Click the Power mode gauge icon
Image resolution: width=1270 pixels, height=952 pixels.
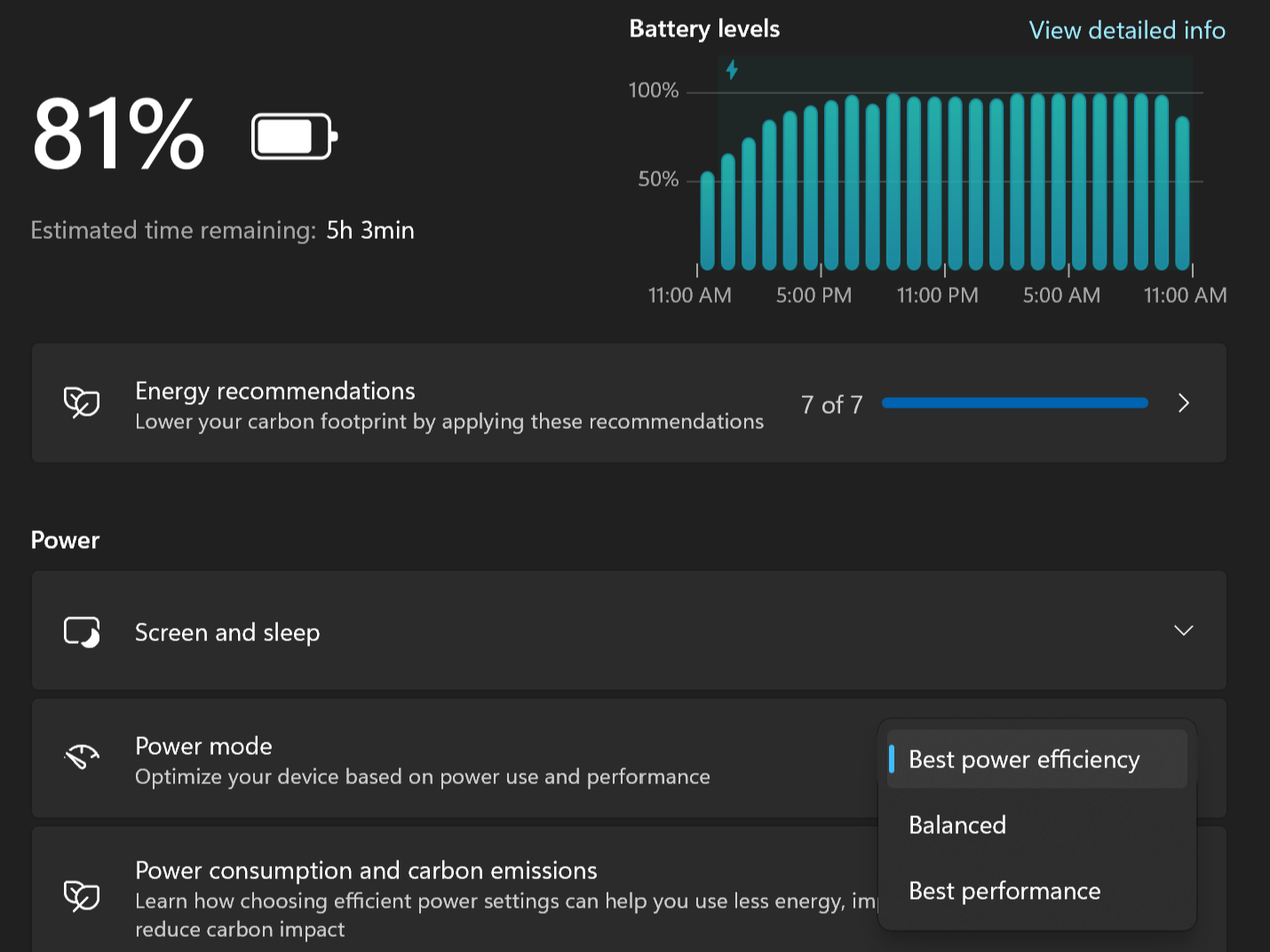[82, 757]
